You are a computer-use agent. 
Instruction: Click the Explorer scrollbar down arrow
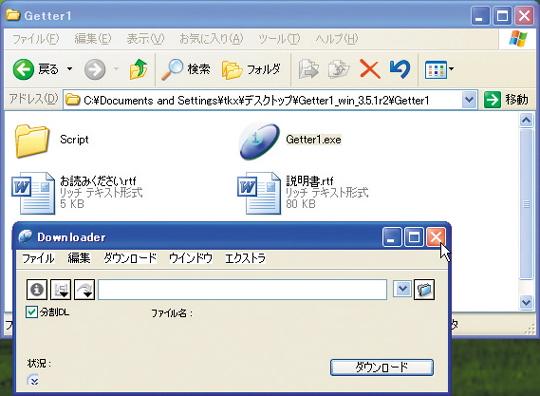point(526,302)
